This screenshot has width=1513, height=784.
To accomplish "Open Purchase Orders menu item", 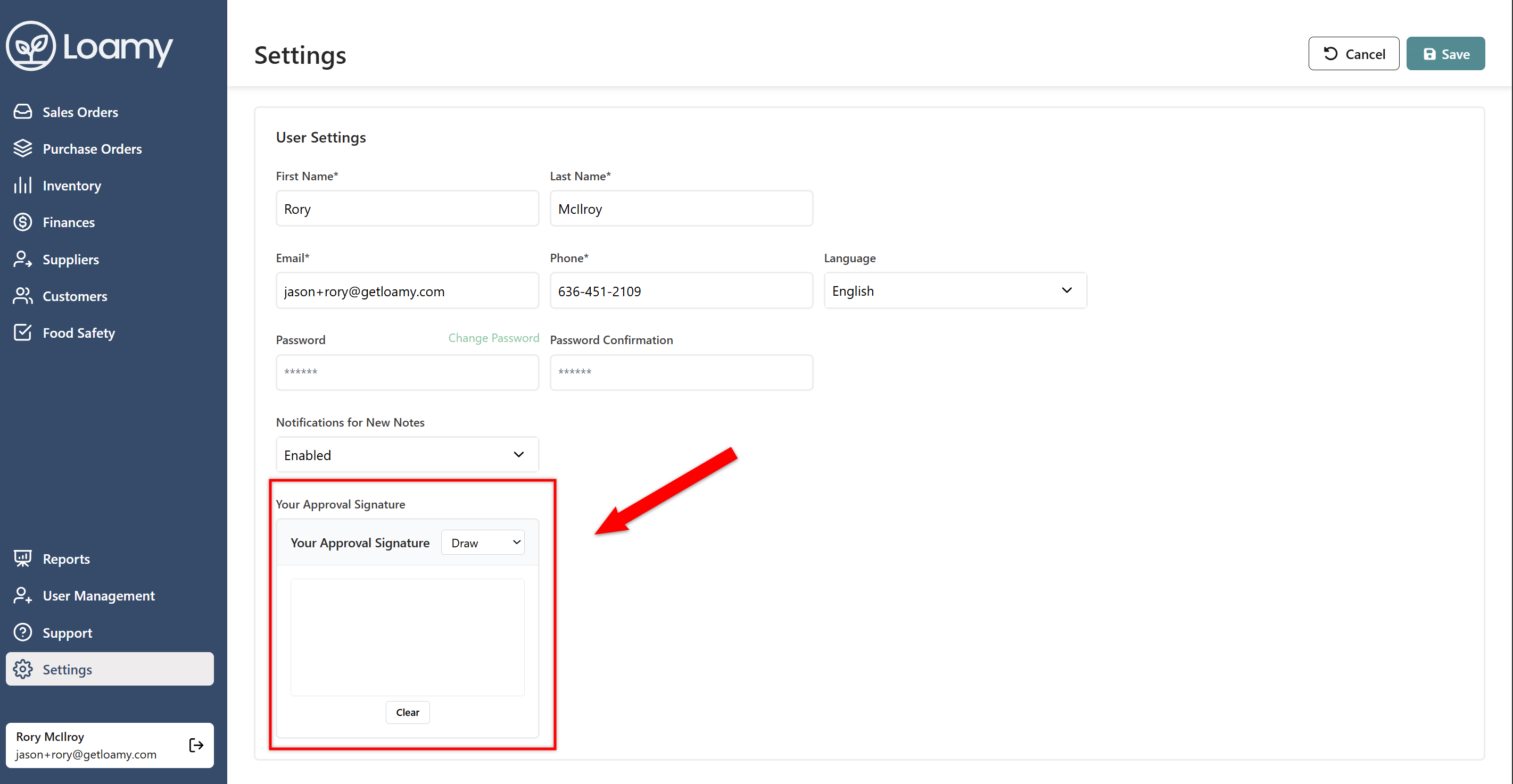I will (110, 148).
